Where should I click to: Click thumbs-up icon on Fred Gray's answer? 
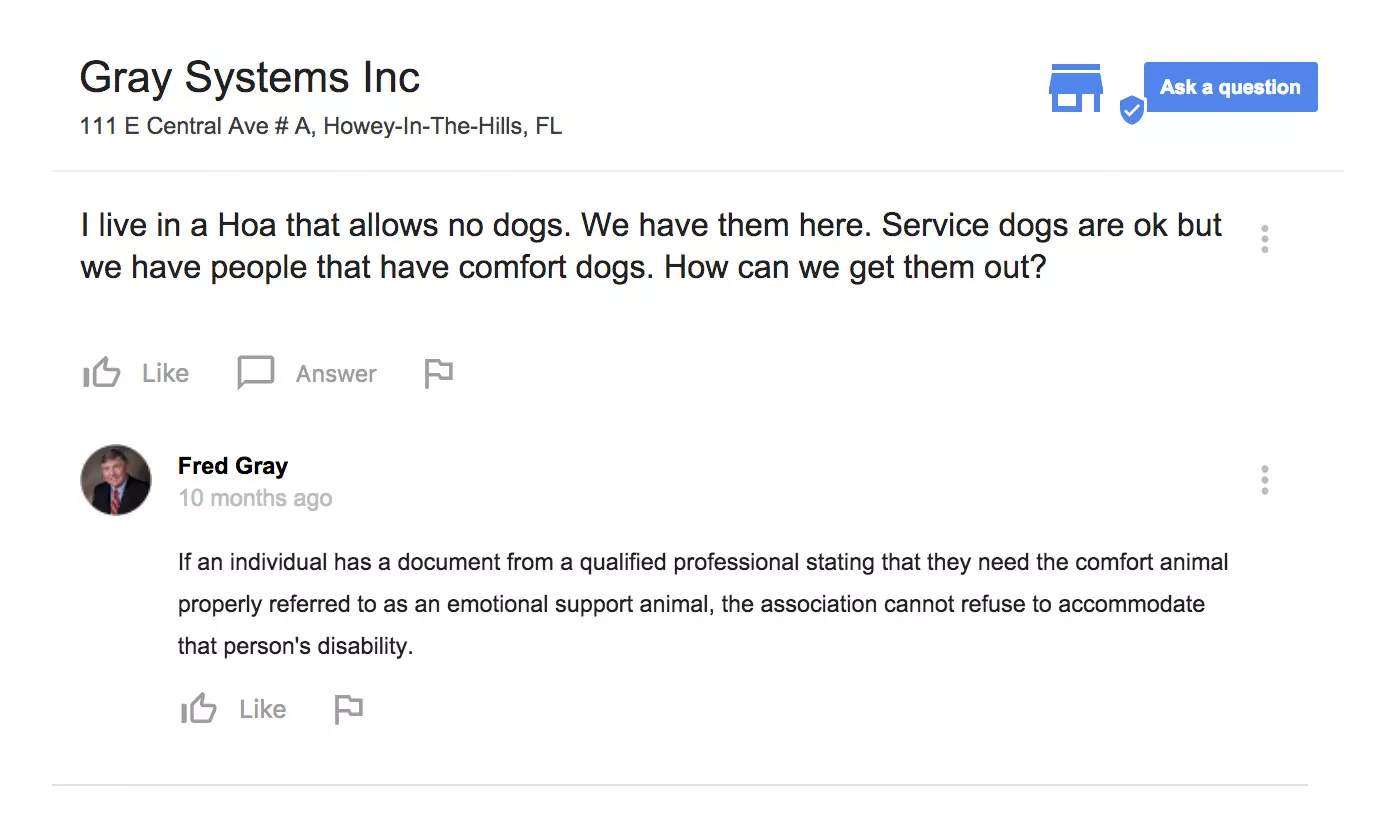pos(198,709)
